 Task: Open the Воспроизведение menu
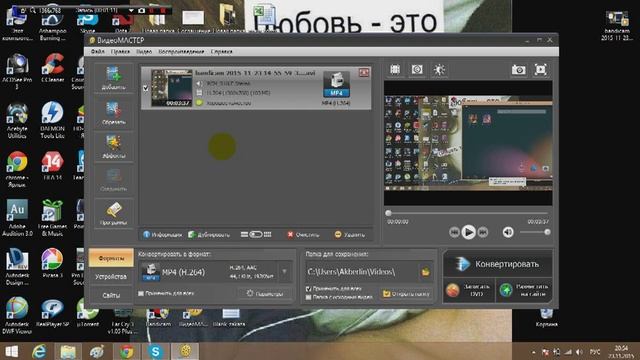point(181,52)
